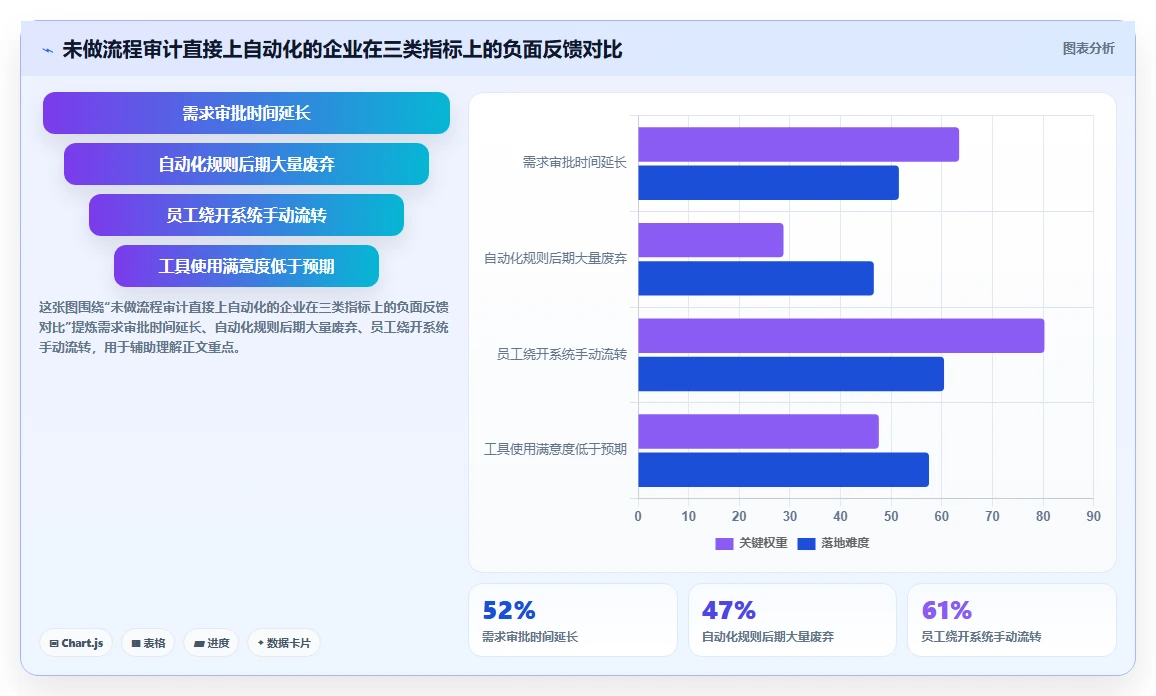Click the 落地难度 legend label text
The width and height of the screenshot is (1156, 696).
click(845, 543)
